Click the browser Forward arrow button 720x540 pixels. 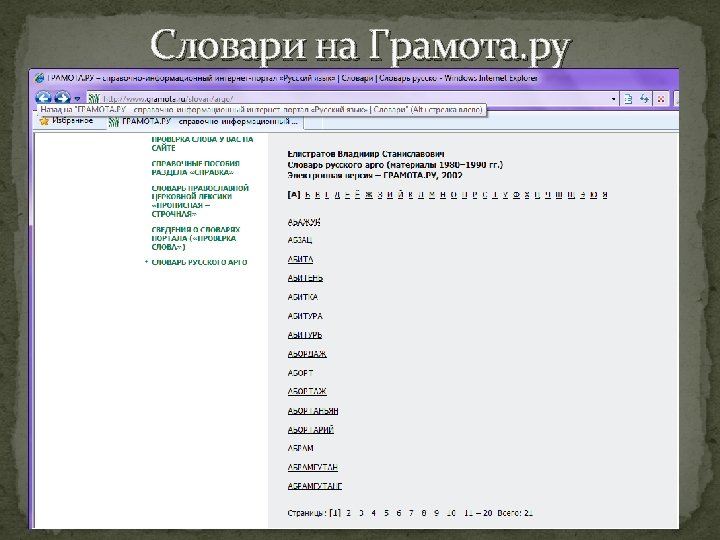[62, 98]
